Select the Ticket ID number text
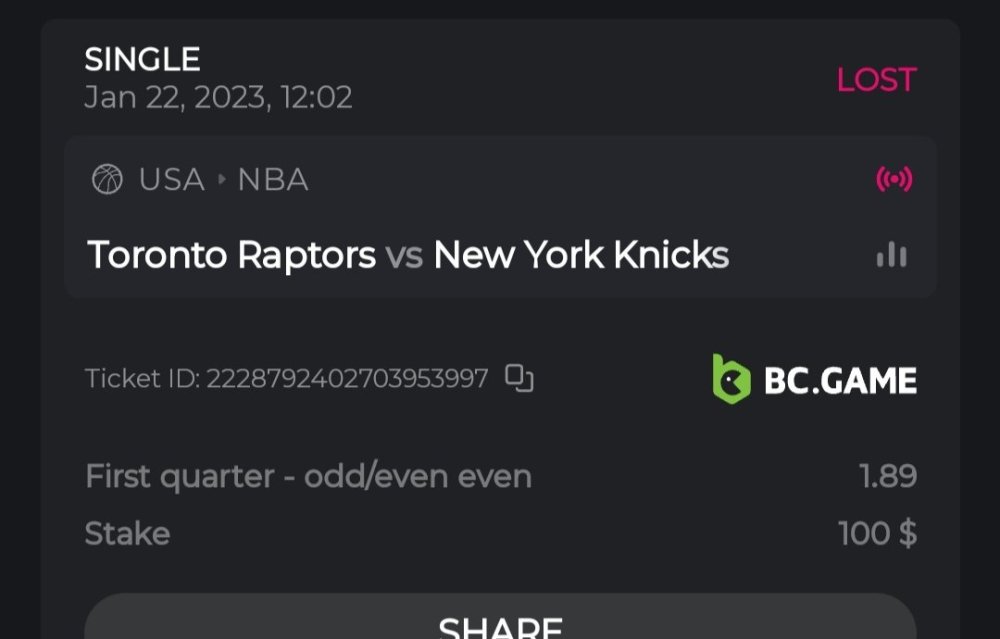This screenshot has height=639, width=1000. 347,379
